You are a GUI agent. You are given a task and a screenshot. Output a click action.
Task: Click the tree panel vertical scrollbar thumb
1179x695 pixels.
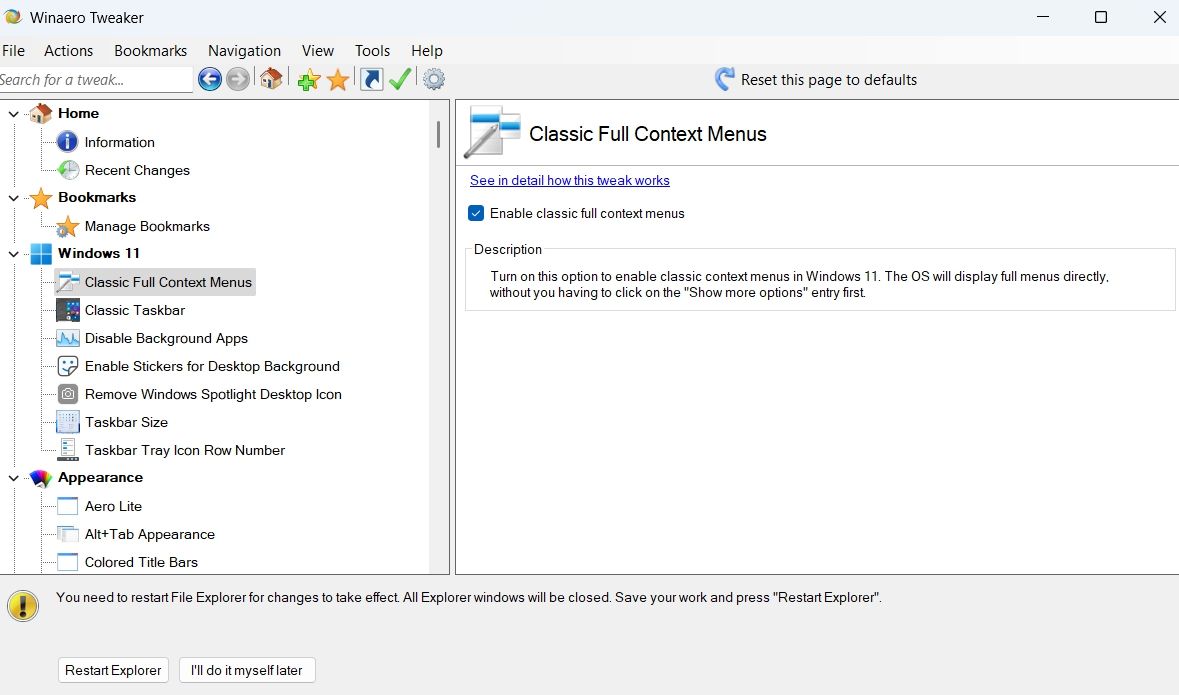pos(438,135)
